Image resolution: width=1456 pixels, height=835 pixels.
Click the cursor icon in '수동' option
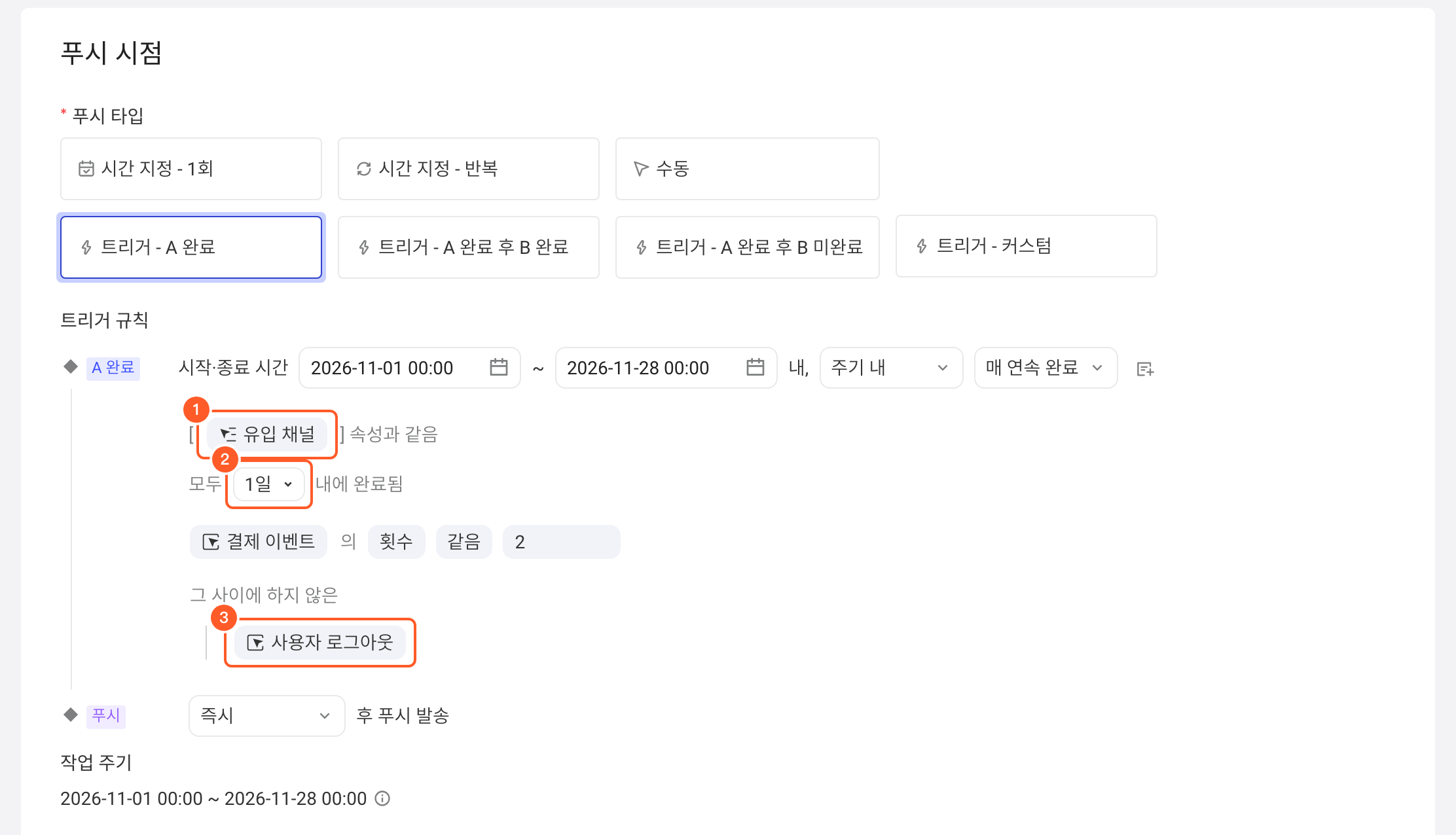click(641, 169)
